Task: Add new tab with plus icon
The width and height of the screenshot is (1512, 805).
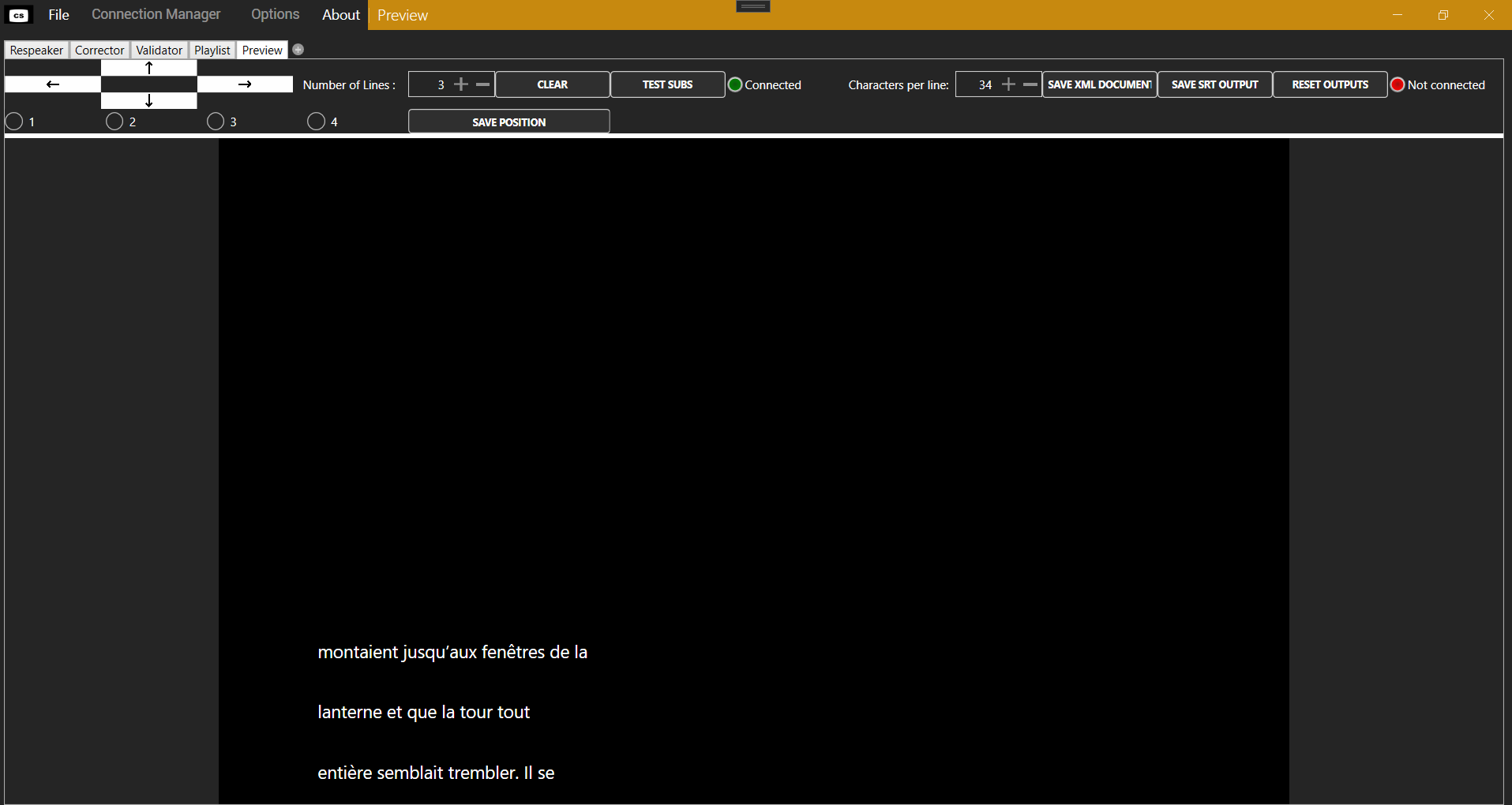Action: (x=298, y=50)
